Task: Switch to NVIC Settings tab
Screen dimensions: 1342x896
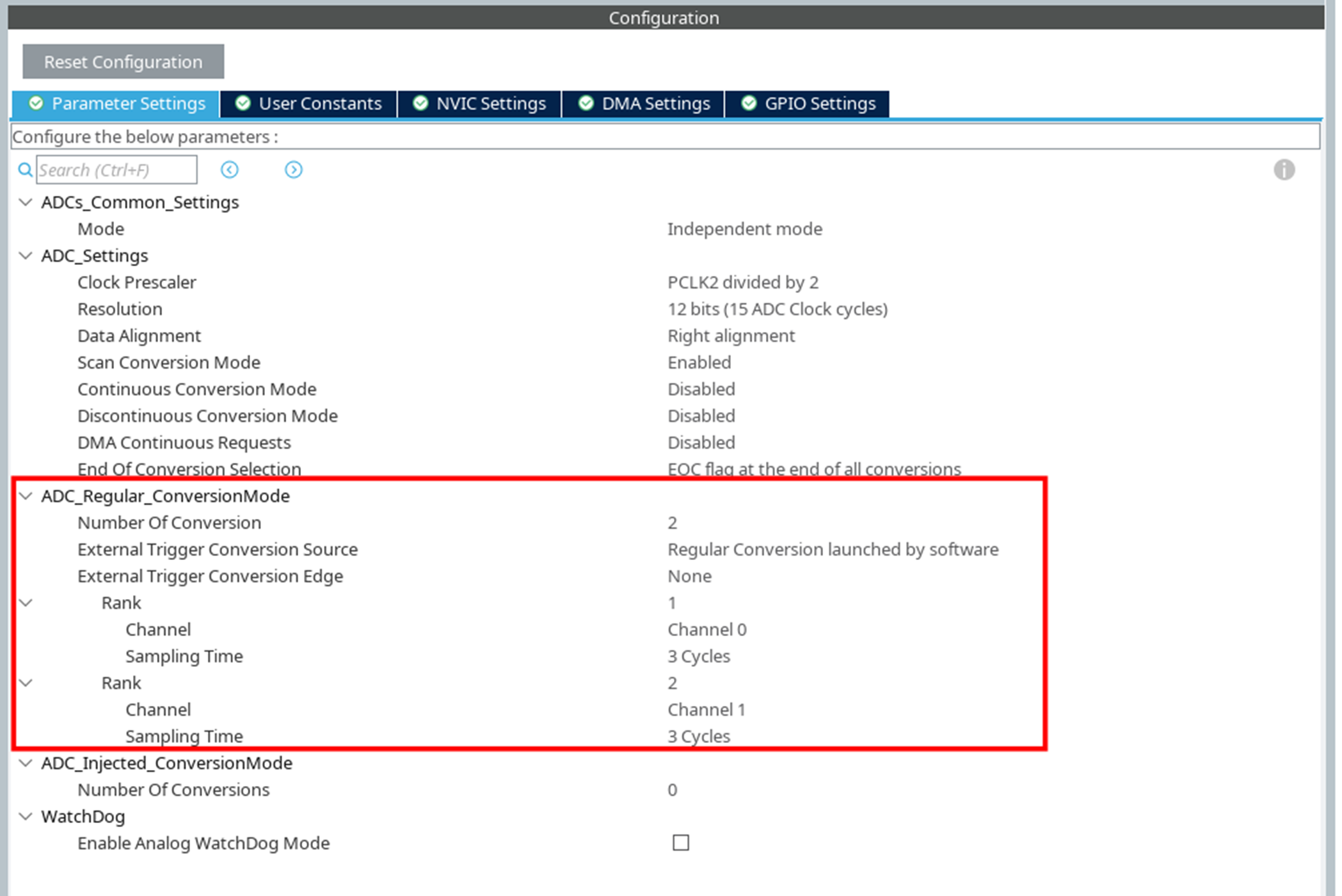Action: click(479, 104)
